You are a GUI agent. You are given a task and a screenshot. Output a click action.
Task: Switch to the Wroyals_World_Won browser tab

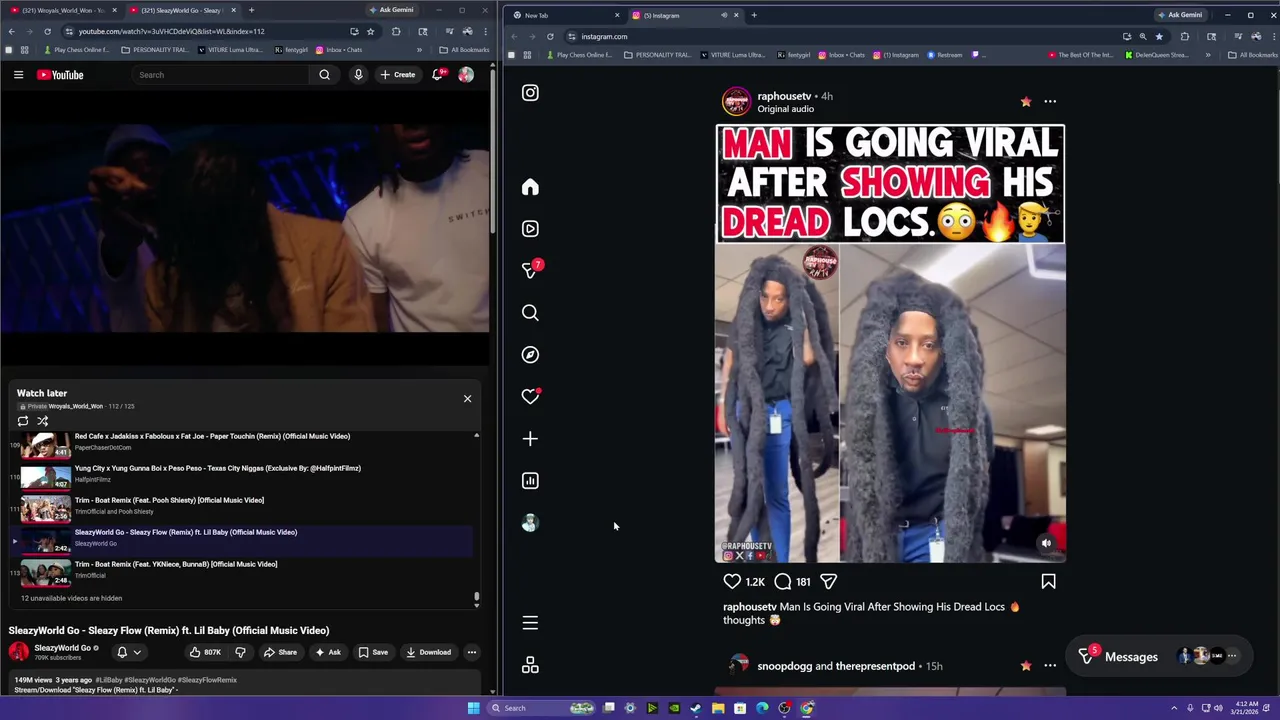tap(62, 10)
